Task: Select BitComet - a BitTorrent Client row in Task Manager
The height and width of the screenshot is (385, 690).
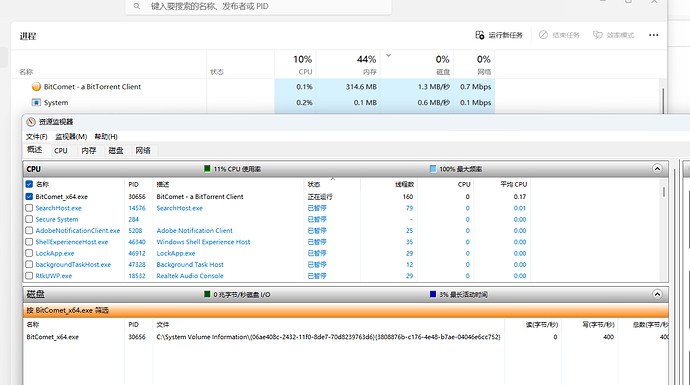Action: [253, 87]
